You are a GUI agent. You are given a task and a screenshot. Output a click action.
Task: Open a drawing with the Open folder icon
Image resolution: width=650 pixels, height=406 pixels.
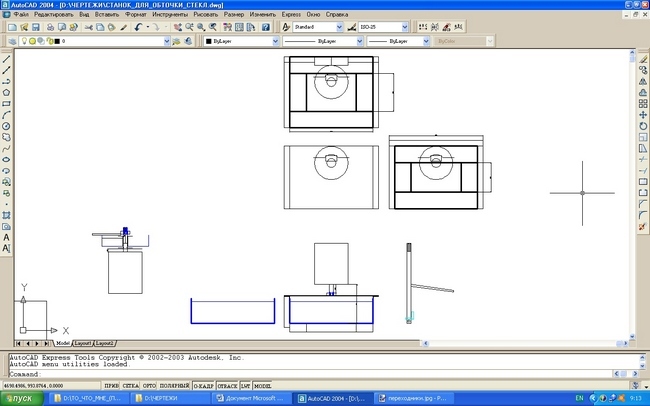tap(24, 27)
